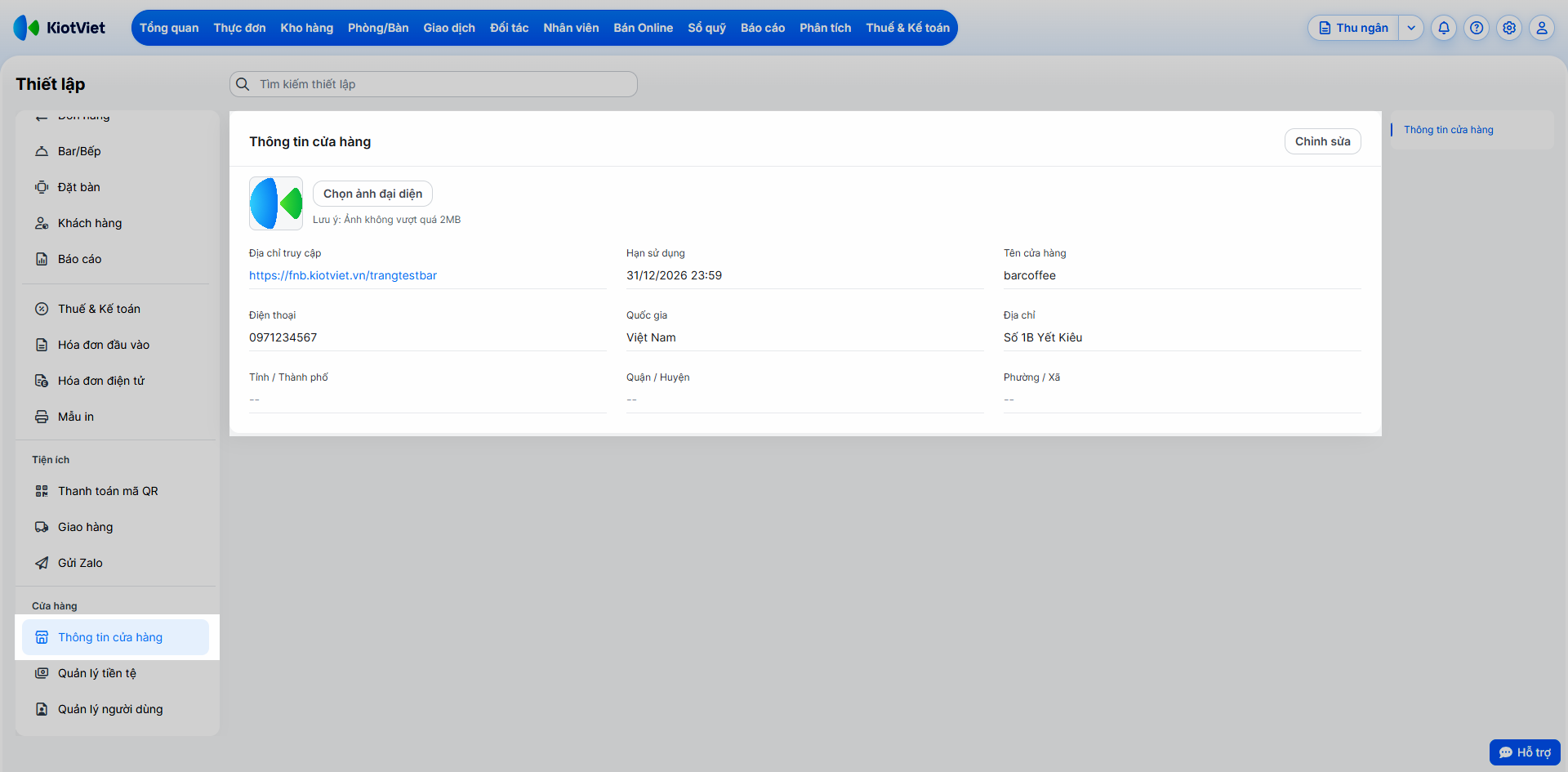1568x772 pixels.
Task: Open the Thực đơn menu
Action: pyautogui.click(x=239, y=28)
